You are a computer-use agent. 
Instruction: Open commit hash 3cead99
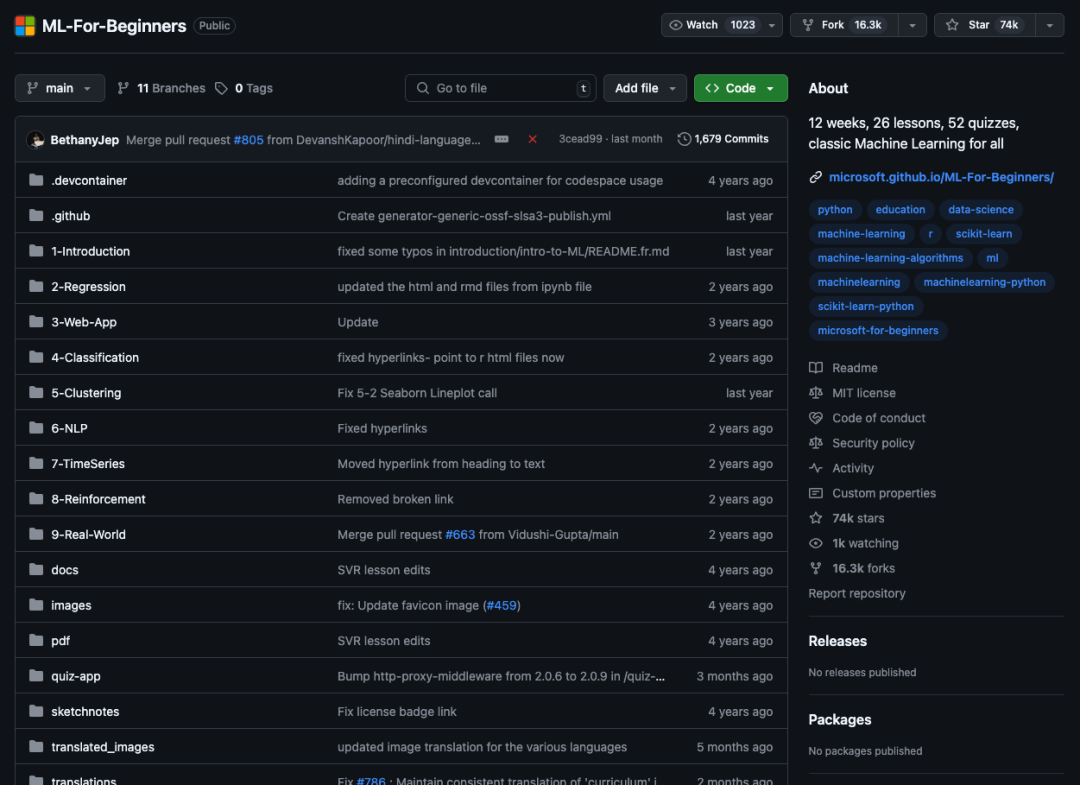pos(580,139)
